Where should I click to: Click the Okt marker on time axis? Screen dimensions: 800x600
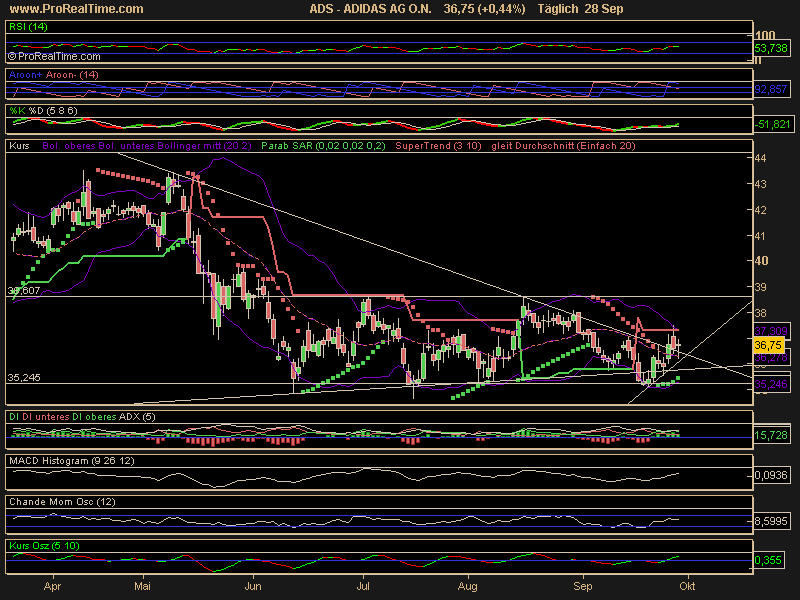coord(687,586)
